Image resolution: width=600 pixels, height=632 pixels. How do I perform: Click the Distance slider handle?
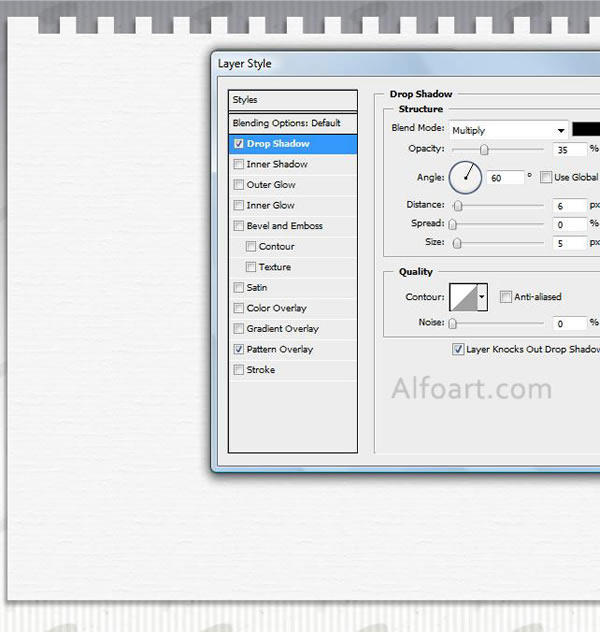457,206
